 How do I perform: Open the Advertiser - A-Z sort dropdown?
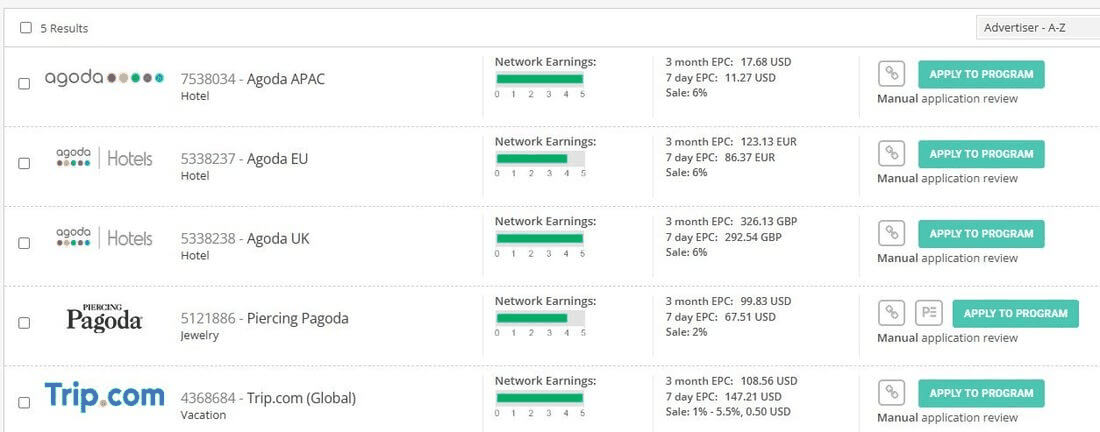click(1038, 28)
